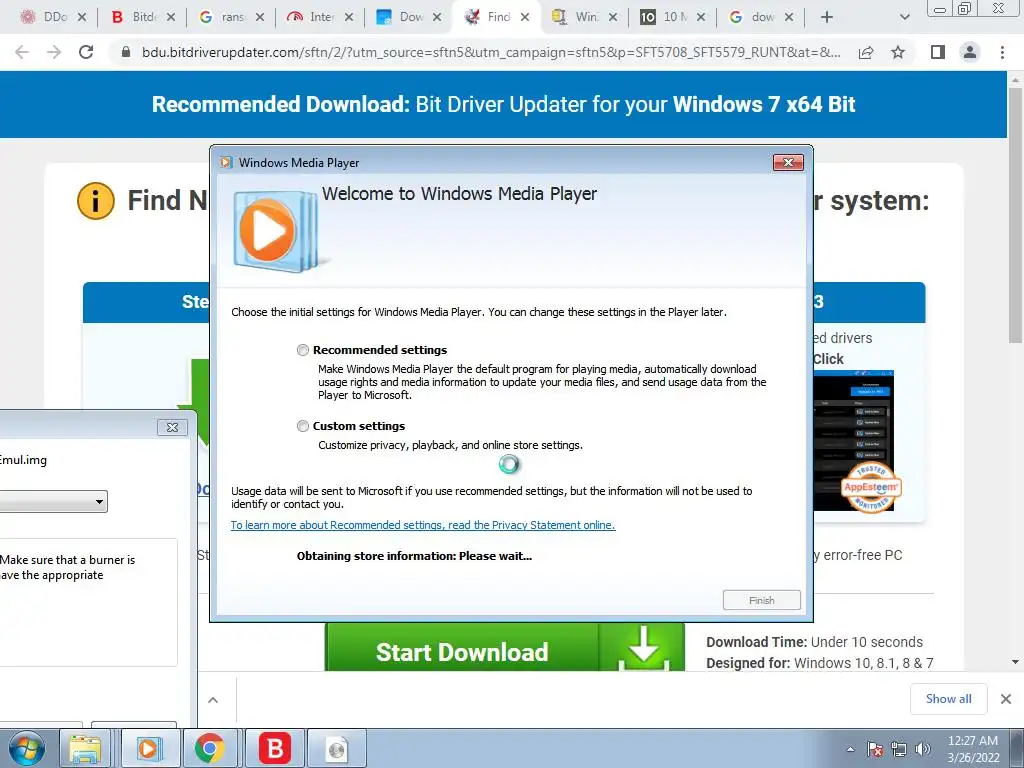Screen dimensions: 1024x768
Task: Toggle the Chrome side panel icon
Action: (938, 52)
